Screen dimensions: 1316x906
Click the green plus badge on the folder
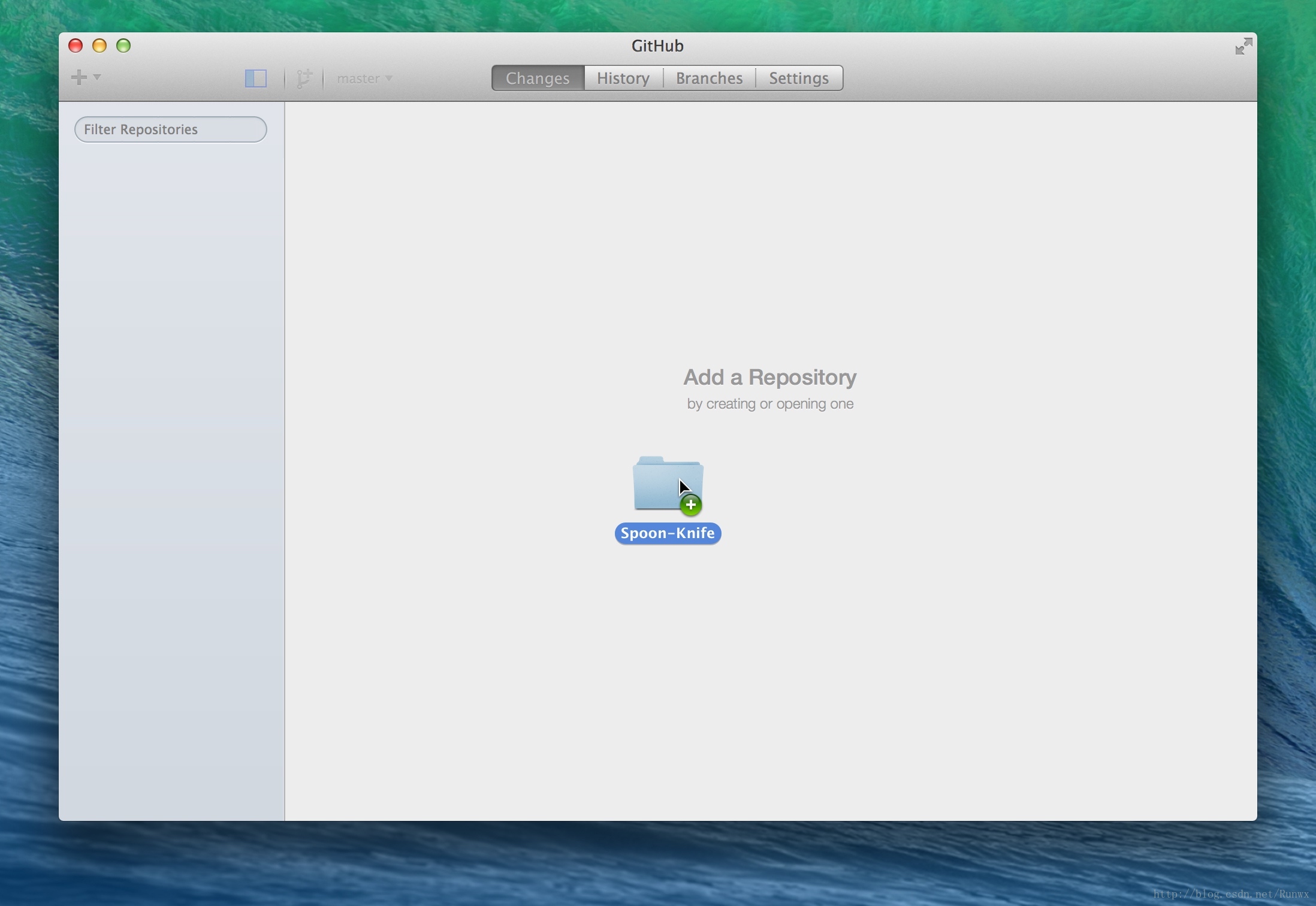coord(691,505)
